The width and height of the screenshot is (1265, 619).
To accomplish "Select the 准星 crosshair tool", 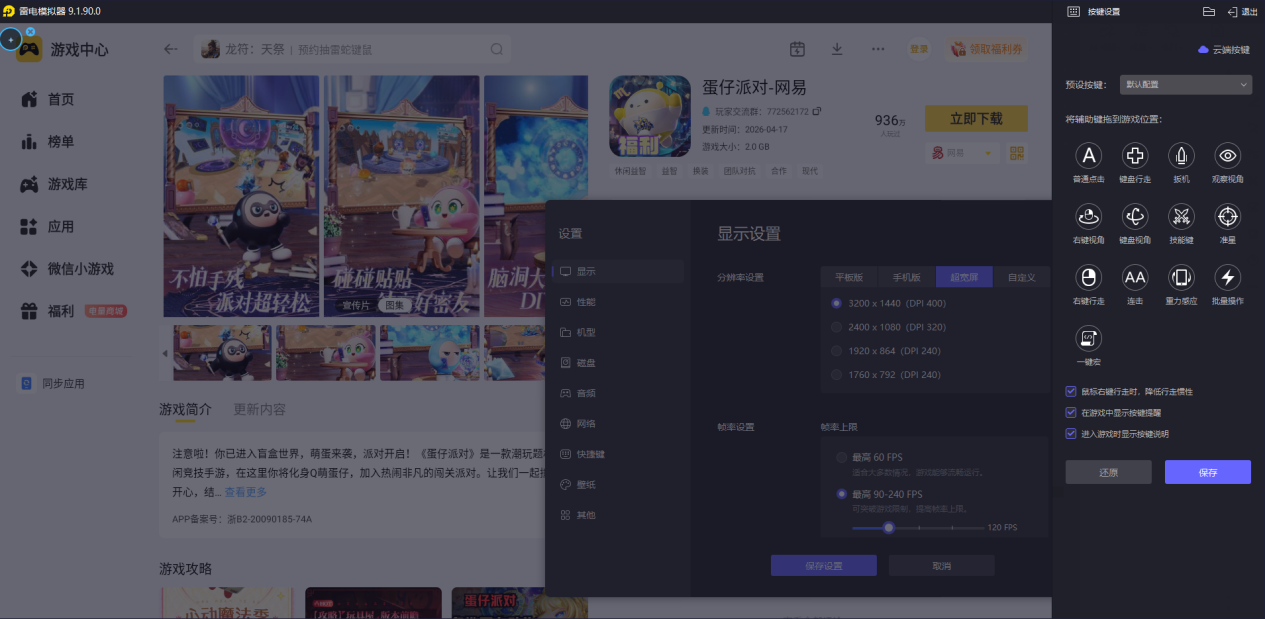I will pyautogui.click(x=1228, y=216).
